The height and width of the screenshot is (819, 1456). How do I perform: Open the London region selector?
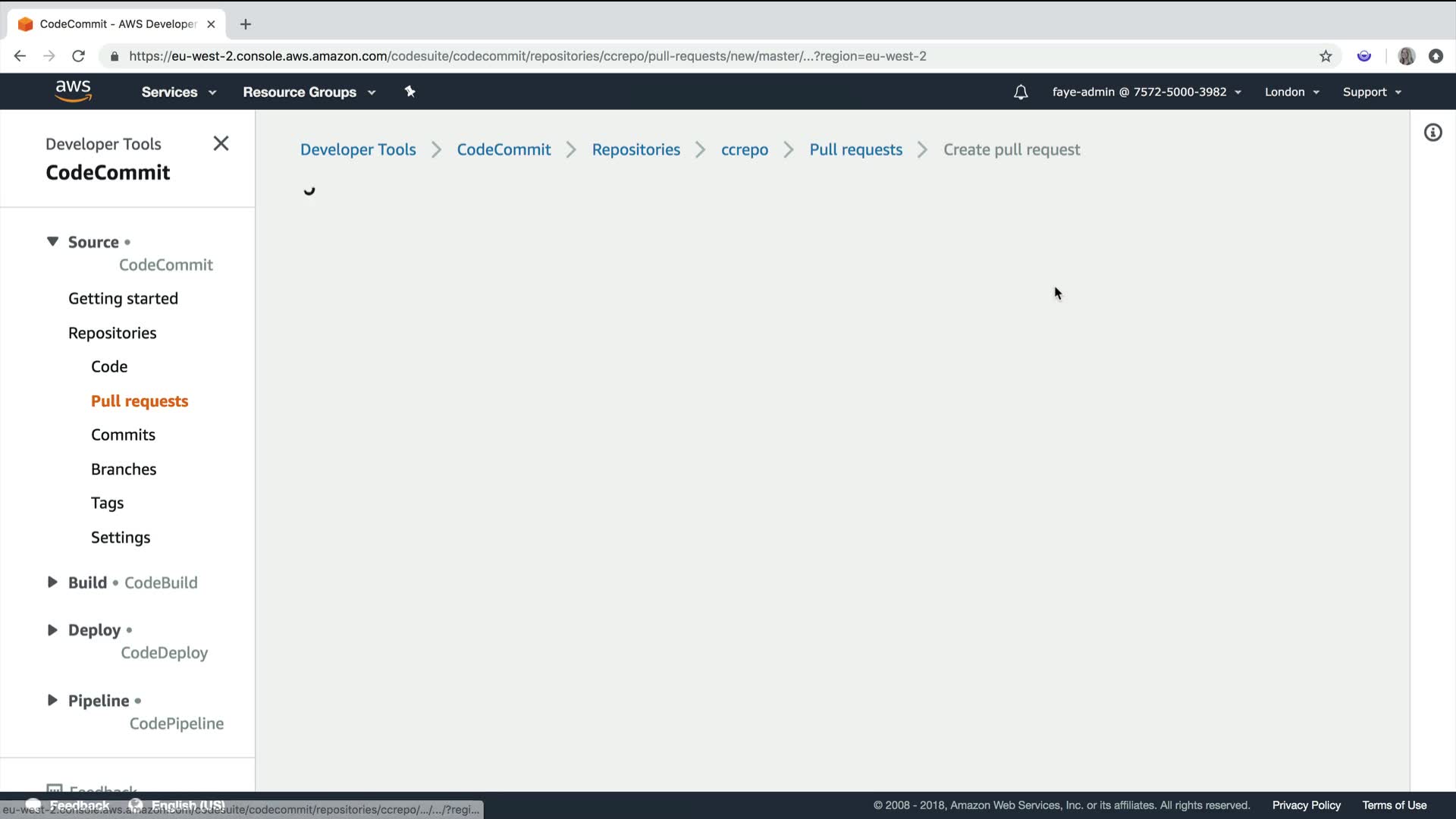point(1291,92)
